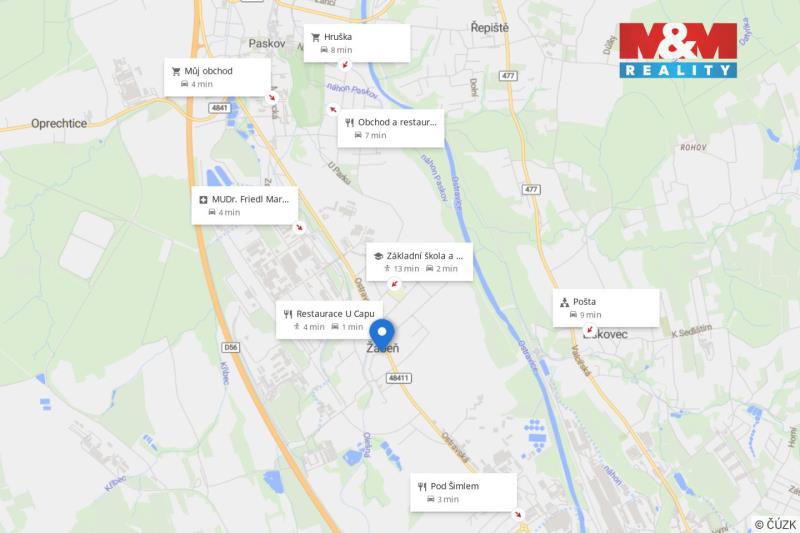Click the red arrow marker under Pošta card
Screen dimensions: 800x533
point(589,329)
